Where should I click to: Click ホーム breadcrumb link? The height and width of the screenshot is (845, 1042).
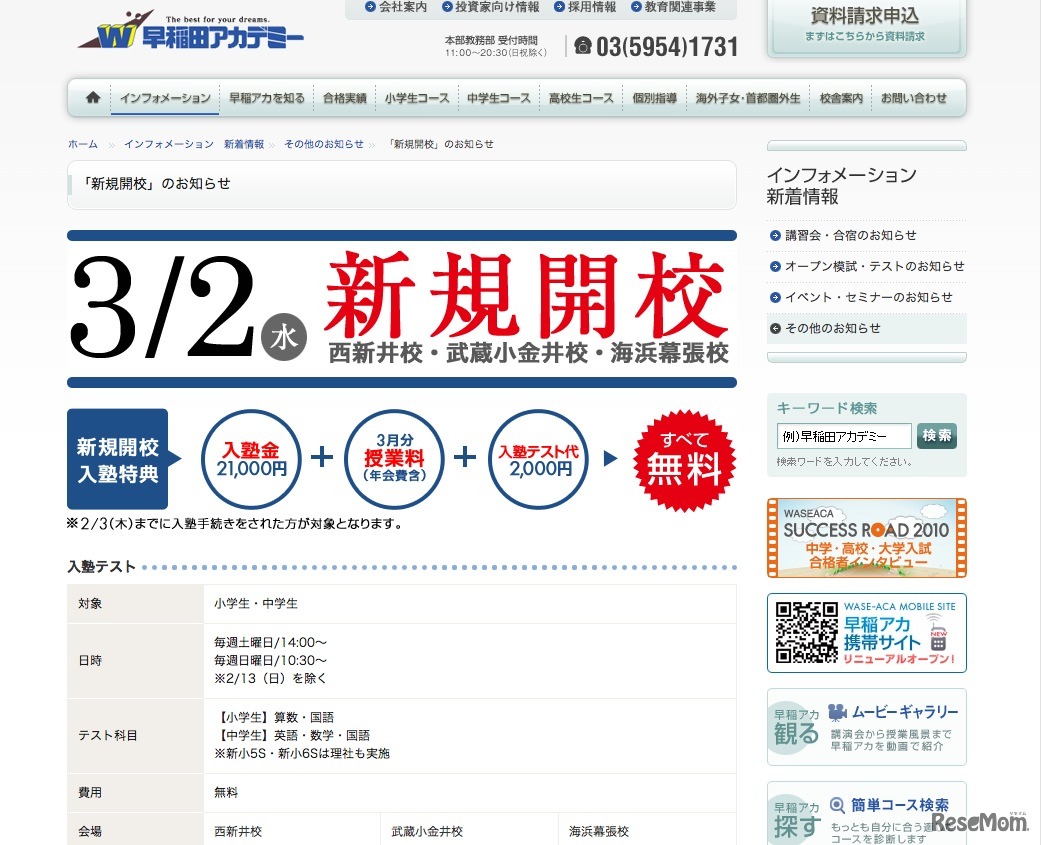[x=83, y=144]
